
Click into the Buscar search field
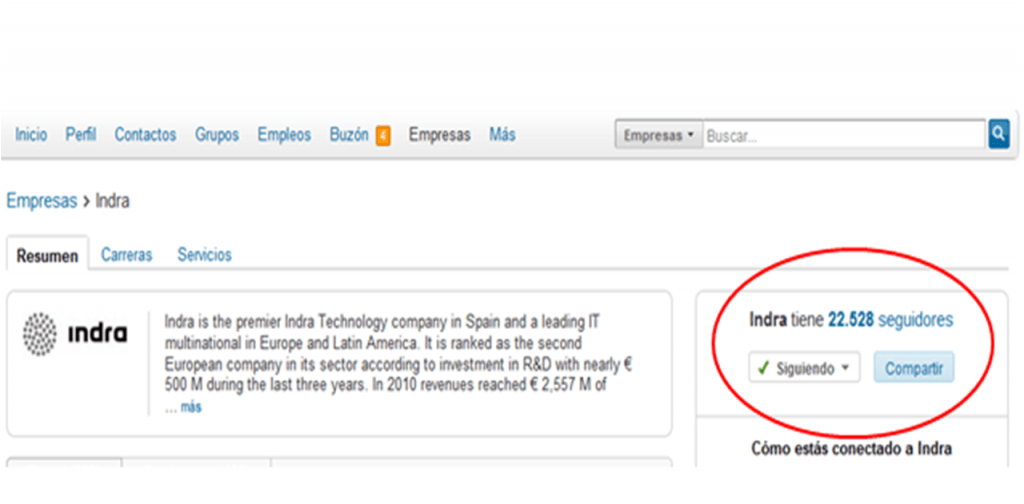coord(844,136)
